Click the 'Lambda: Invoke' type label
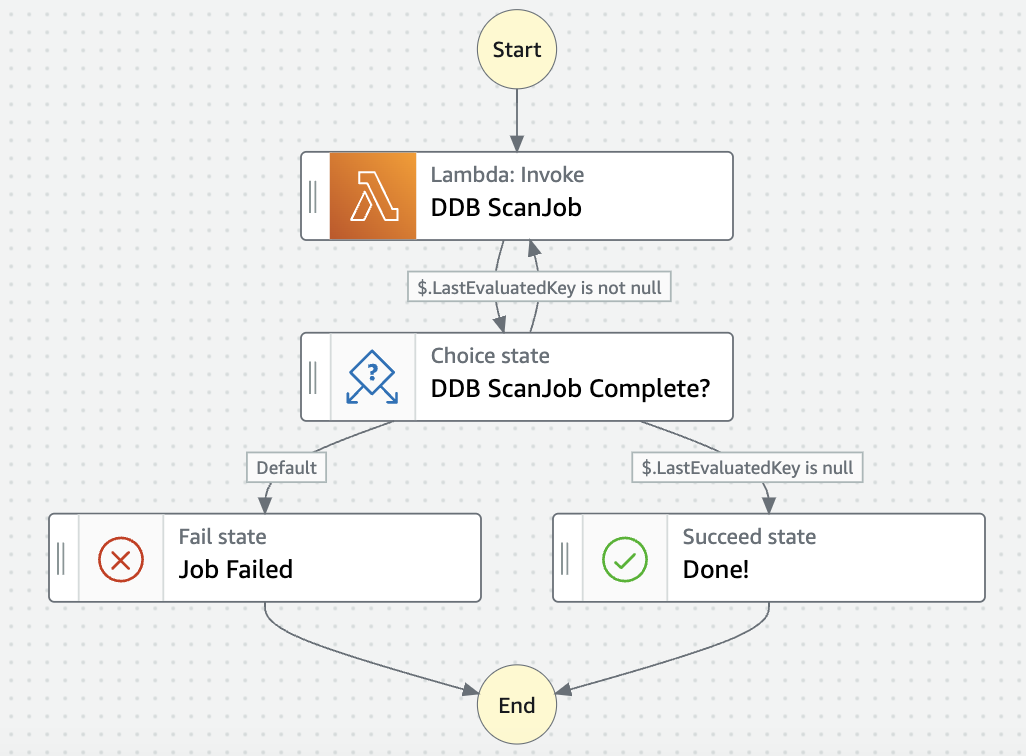 click(x=507, y=175)
